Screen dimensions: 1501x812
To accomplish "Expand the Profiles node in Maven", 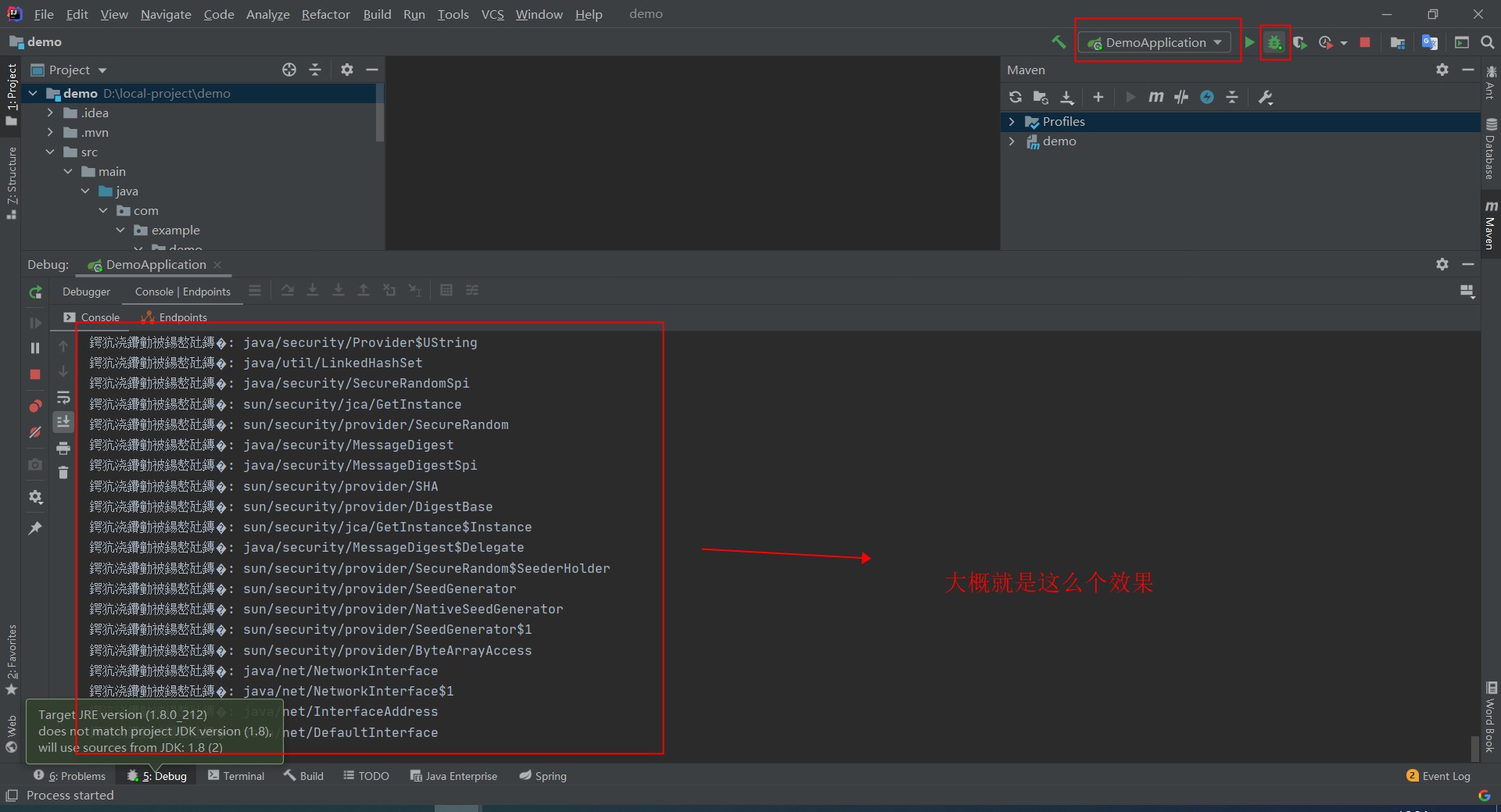I will [1012, 121].
